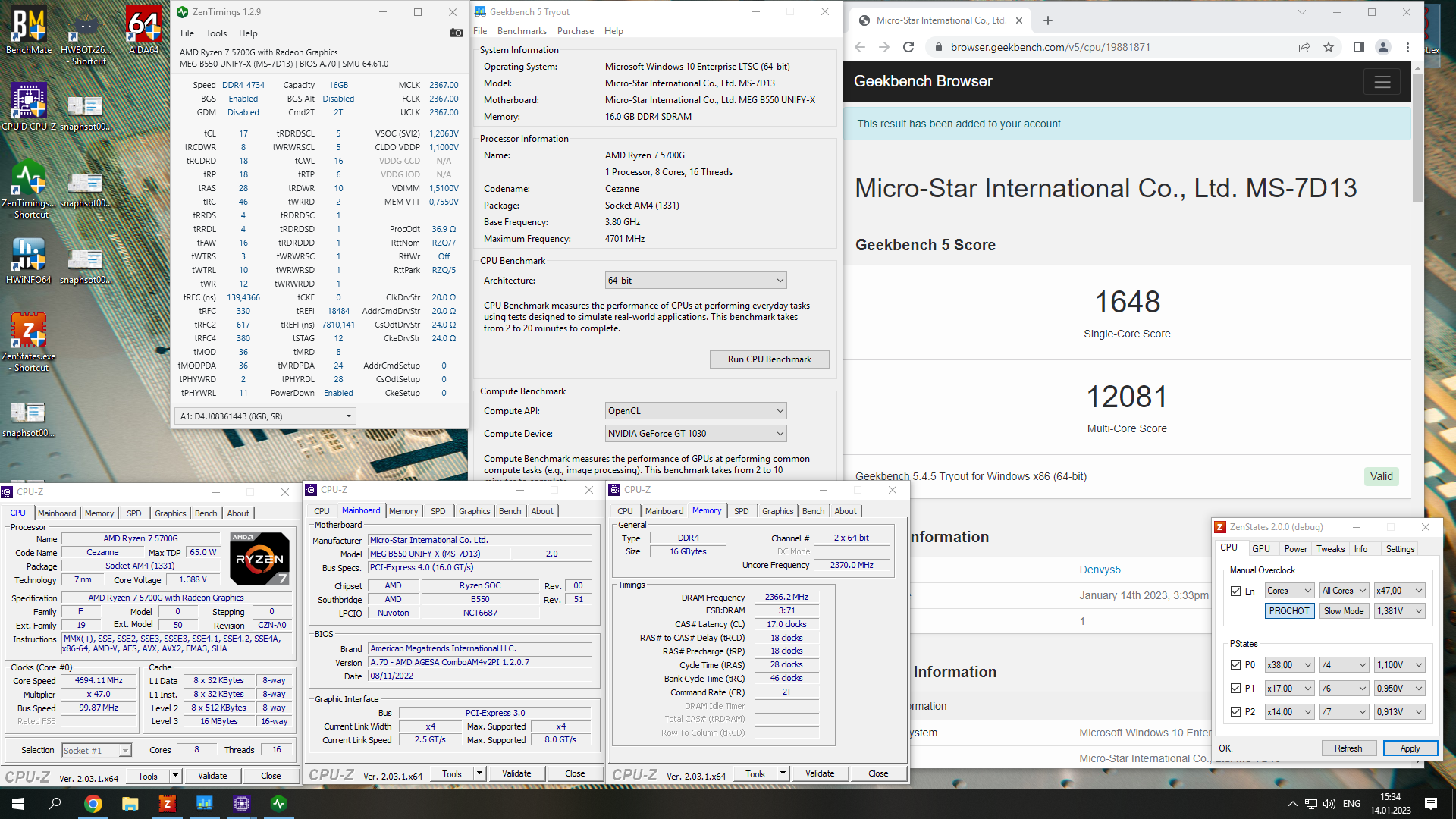This screenshot has width=1456, height=819.
Task: Toggle the P2 PState checkbox
Action: [x=1236, y=712]
